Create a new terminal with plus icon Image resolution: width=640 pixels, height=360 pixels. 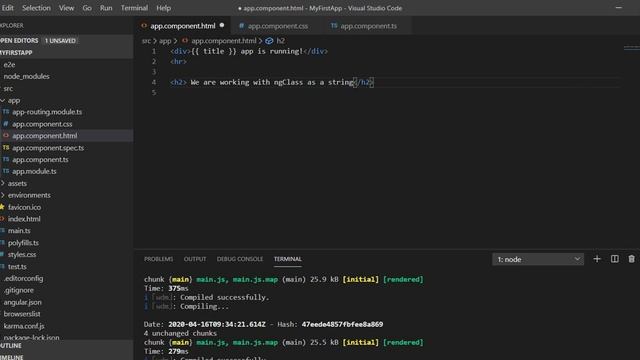click(597, 259)
